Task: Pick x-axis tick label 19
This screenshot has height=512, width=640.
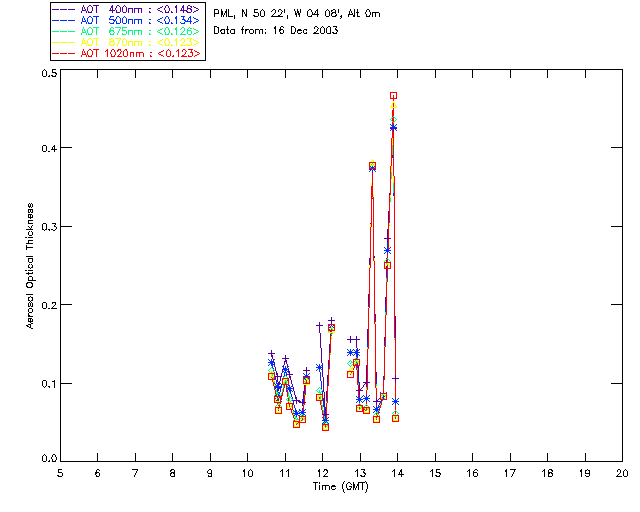Action: (585, 473)
